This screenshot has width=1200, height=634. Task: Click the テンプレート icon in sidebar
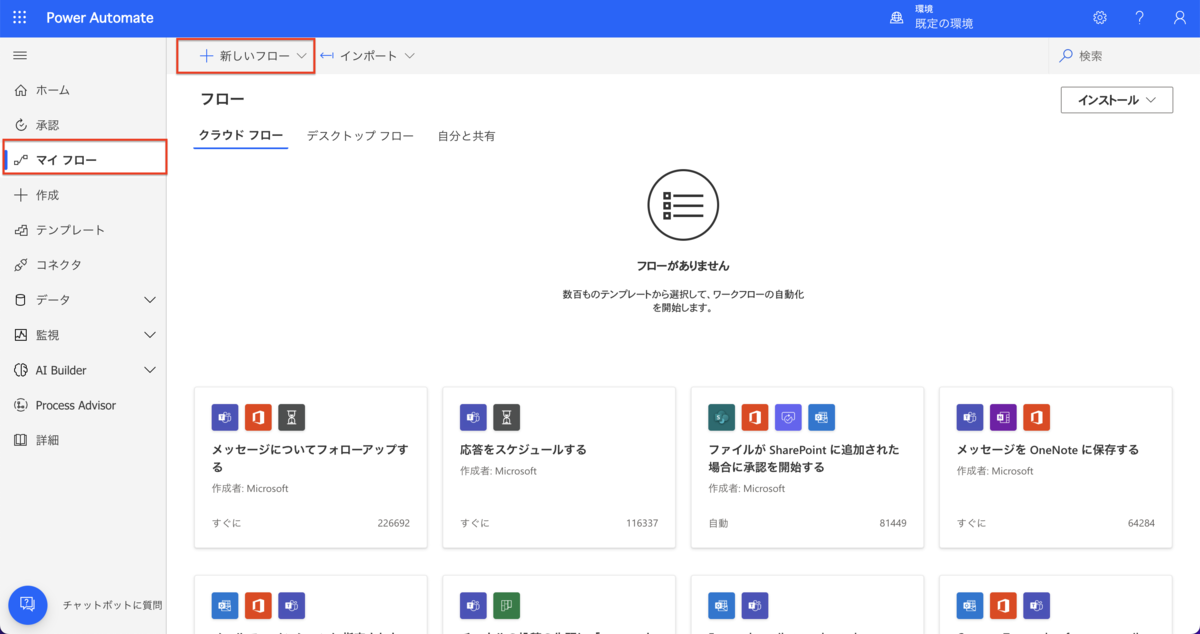(x=21, y=230)
